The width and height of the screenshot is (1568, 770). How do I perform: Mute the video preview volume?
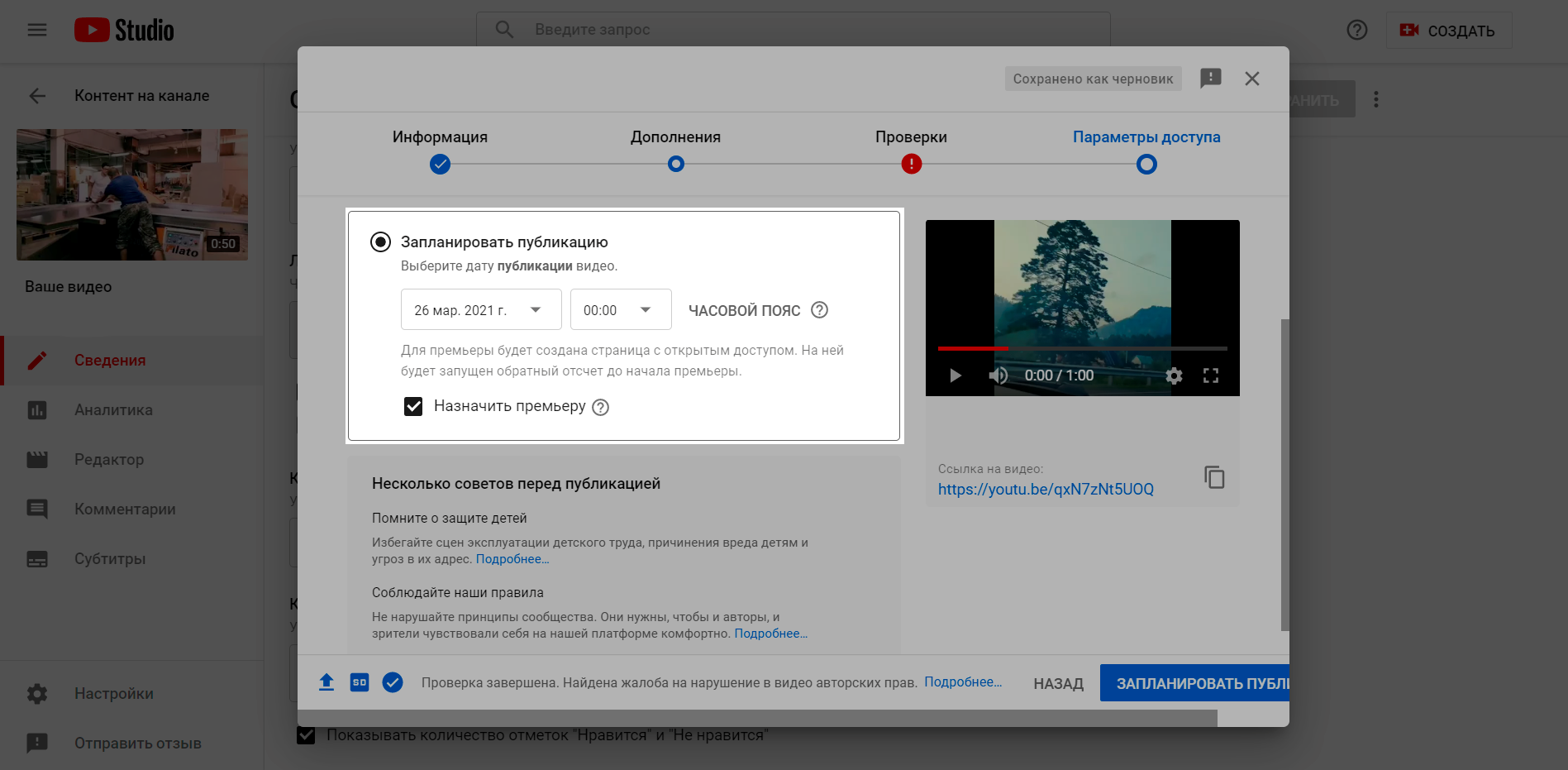coord(998,376)
